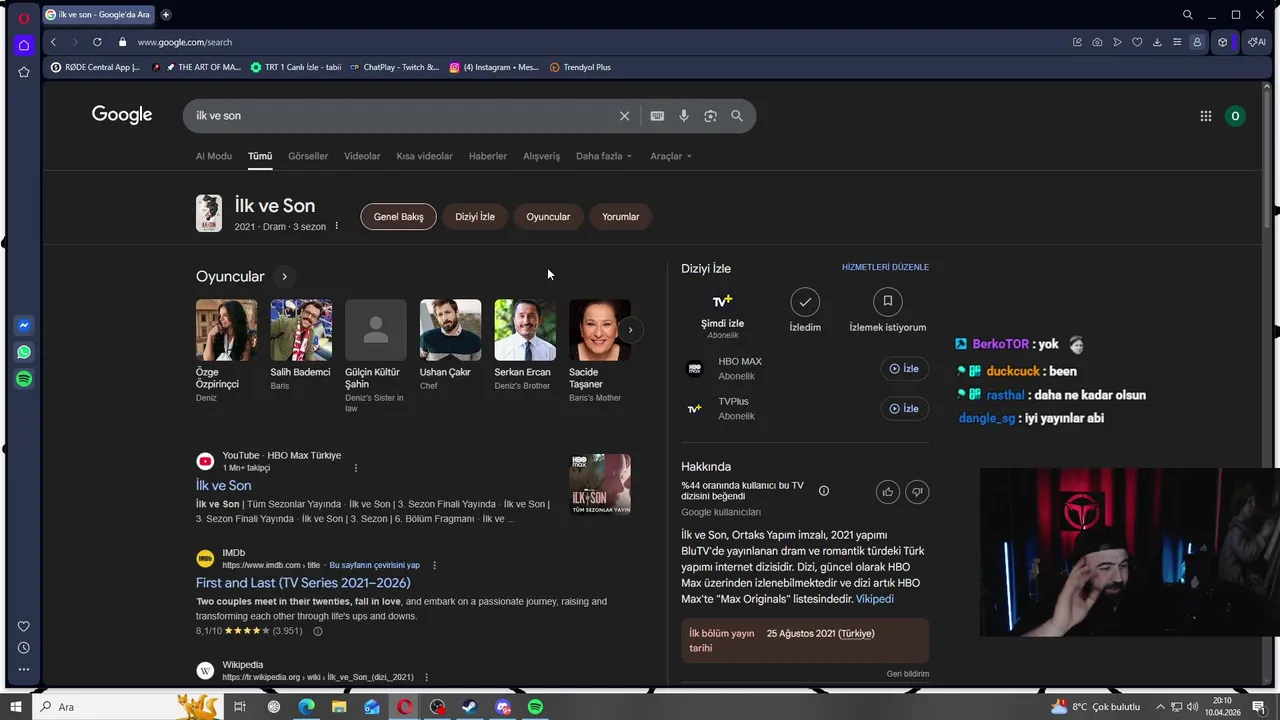Open HİZMETLERİ DÜZENLE link
Image resolution: width=1280 pixels, height=720 pixels.
(x=885, y=267)
